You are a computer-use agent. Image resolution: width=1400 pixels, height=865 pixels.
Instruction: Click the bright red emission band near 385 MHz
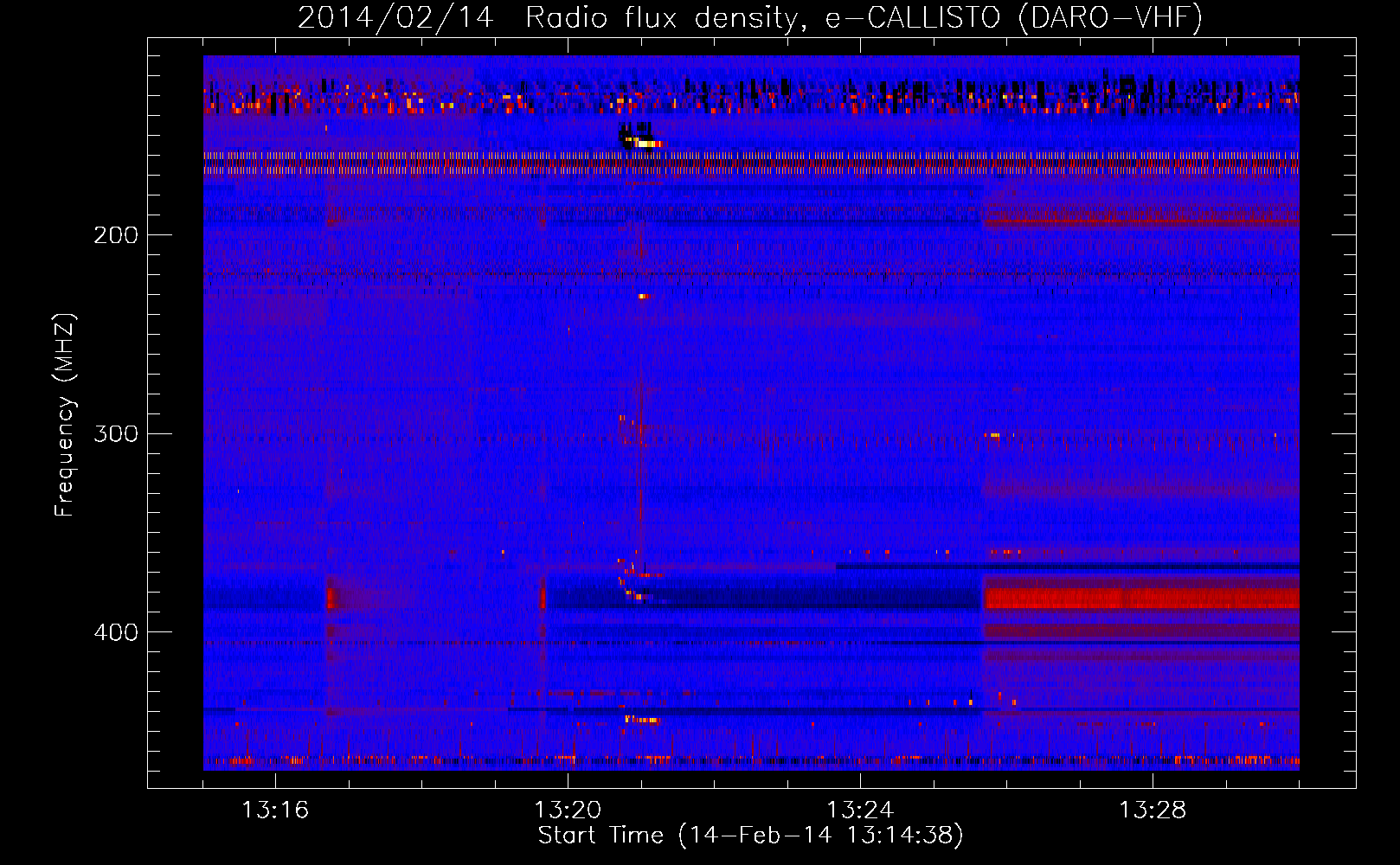[x=1141, y=598]
